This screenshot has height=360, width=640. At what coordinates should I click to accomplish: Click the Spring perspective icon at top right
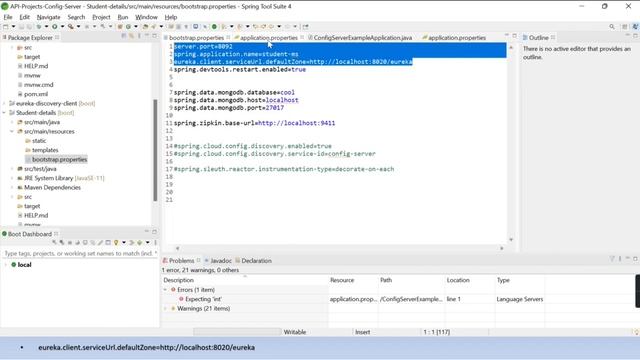[636, 27]
